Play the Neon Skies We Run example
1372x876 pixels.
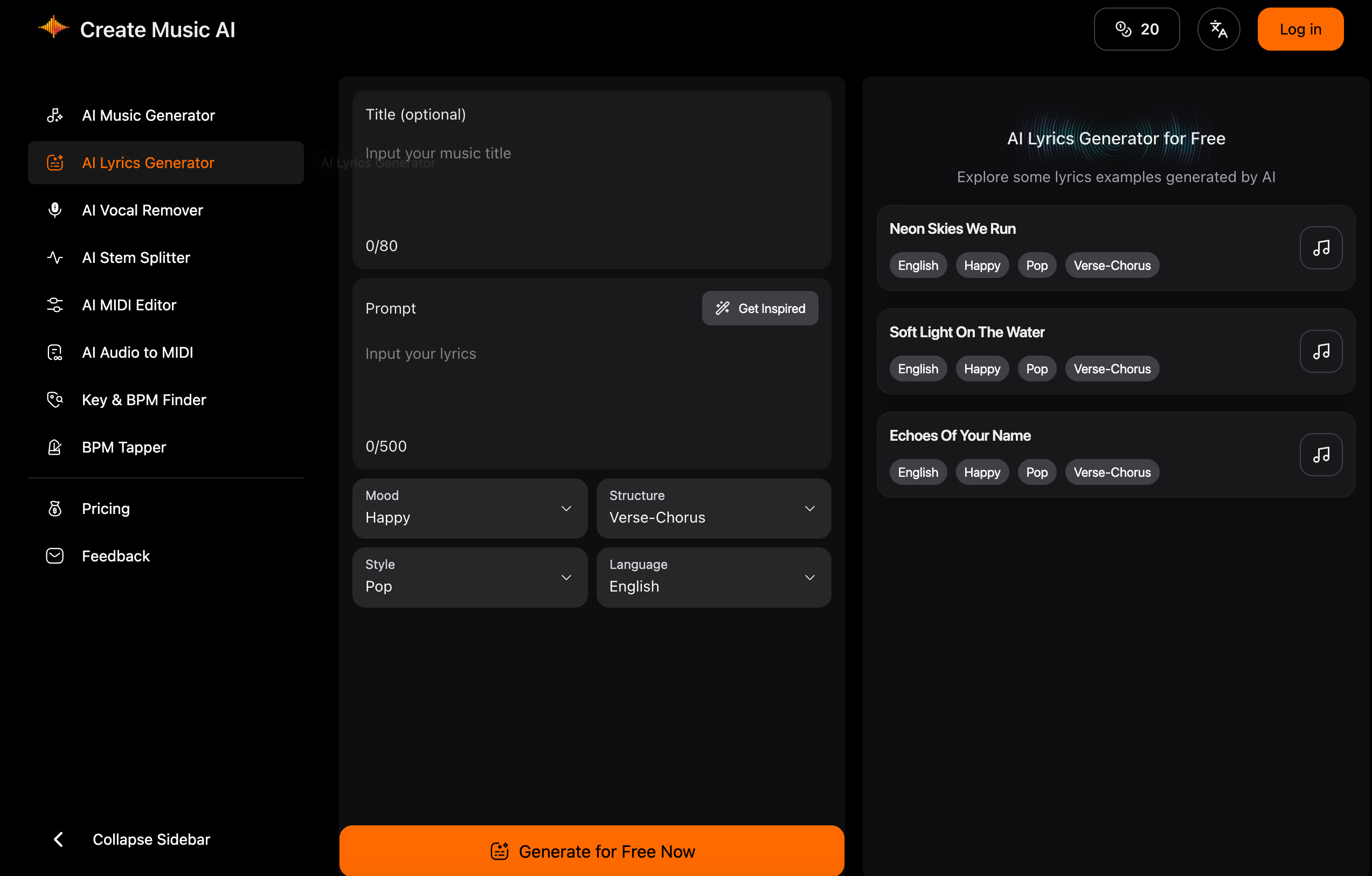click(x=1321, y=248)
